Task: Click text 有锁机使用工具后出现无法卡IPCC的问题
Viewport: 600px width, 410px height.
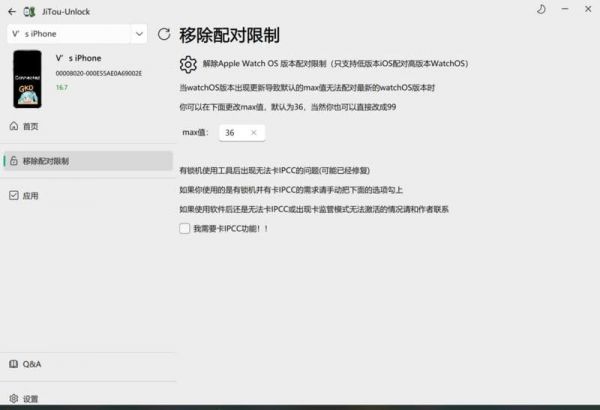Action: pyautogui.click(x=274, y=170)
